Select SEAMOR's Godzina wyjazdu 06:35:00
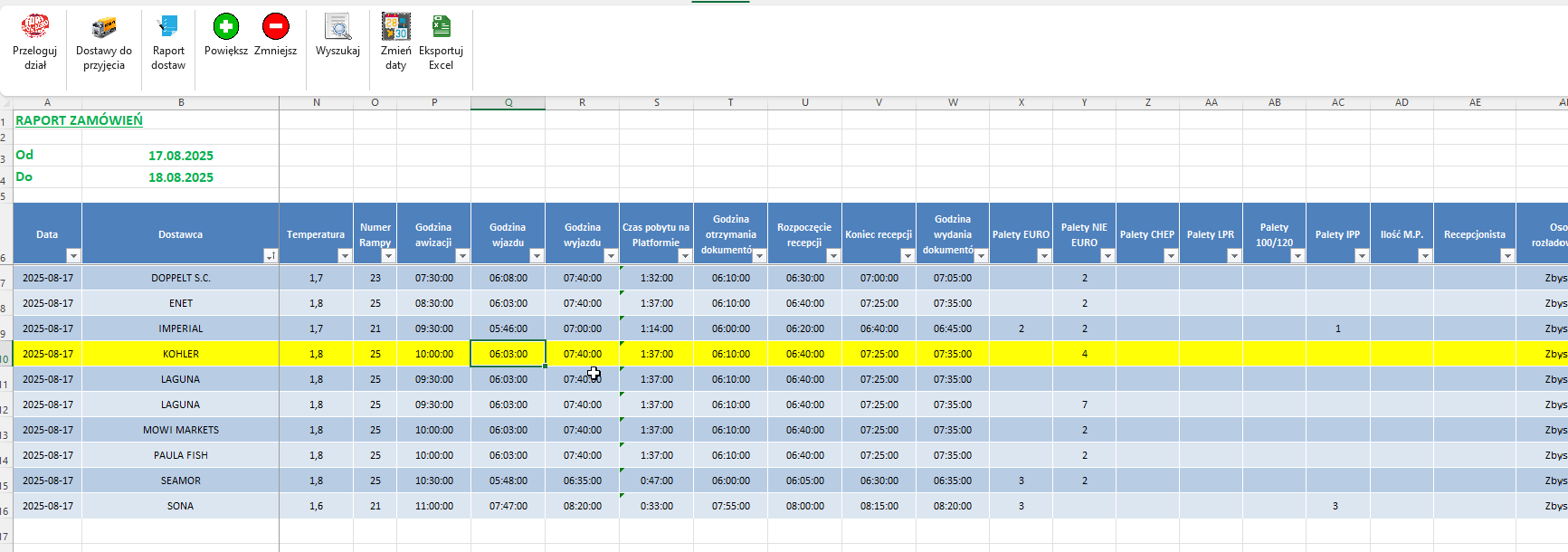 coord(583,481)
